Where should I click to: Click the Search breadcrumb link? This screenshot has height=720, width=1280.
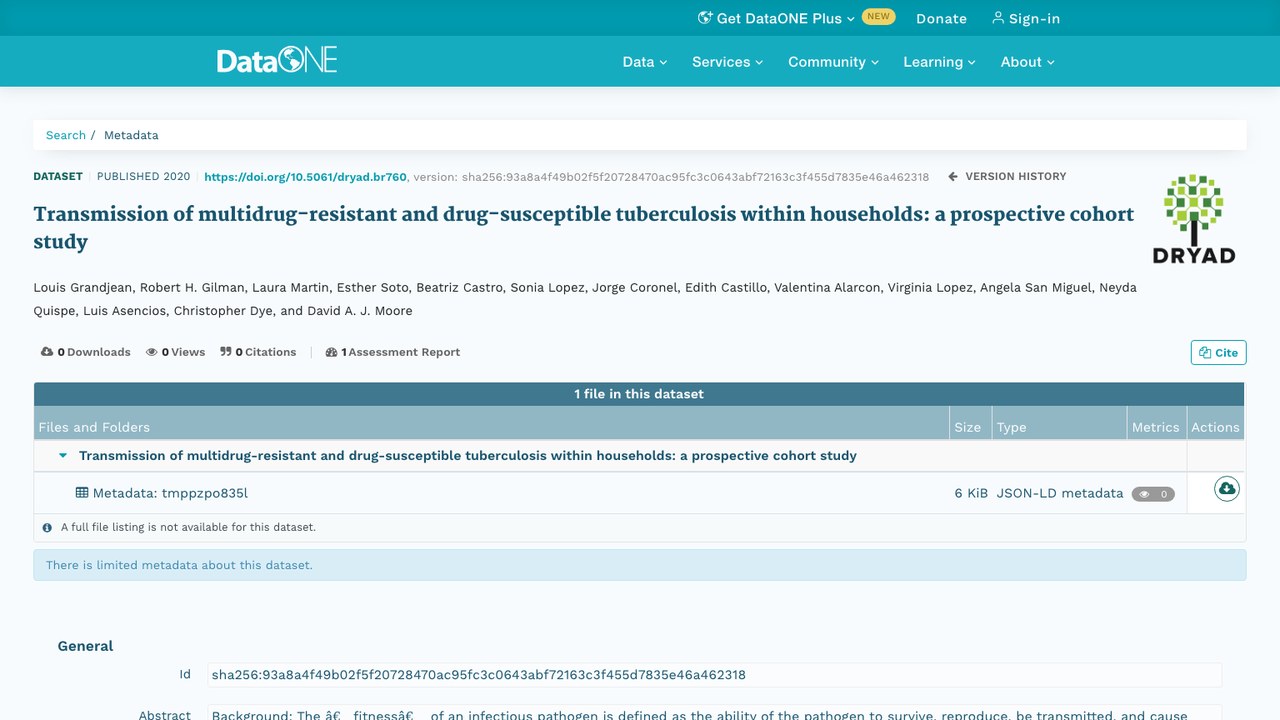66,135
